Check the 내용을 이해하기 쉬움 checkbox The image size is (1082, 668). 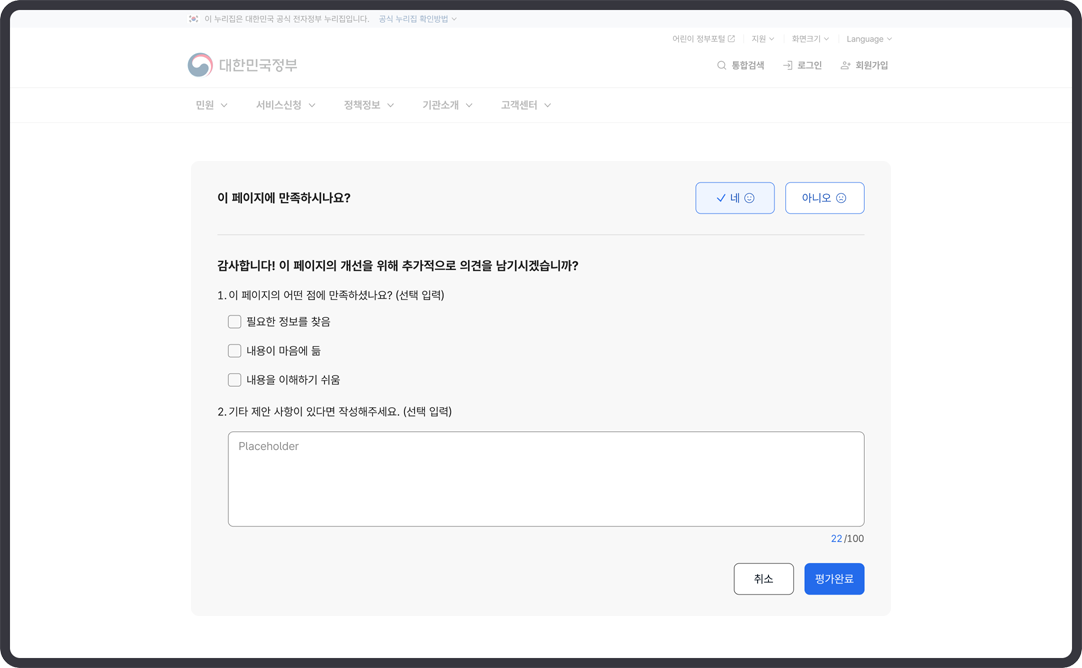click(234, 380)
